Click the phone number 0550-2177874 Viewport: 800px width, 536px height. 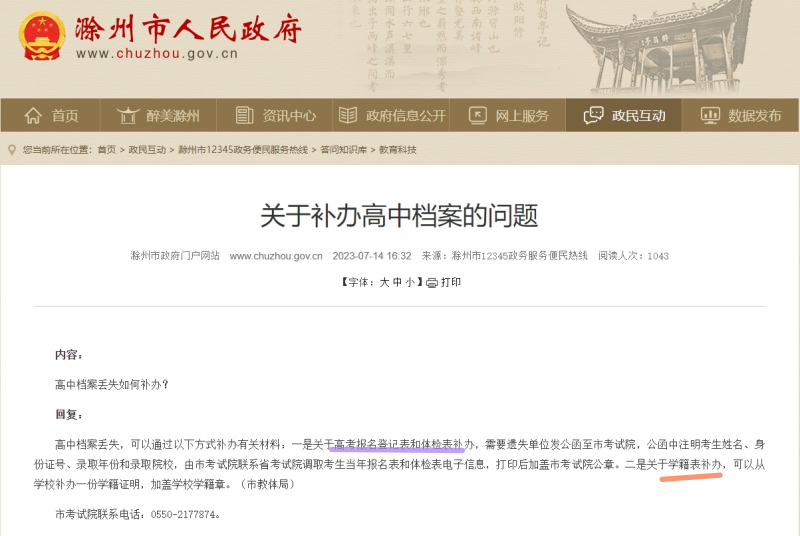click(183, 515)
